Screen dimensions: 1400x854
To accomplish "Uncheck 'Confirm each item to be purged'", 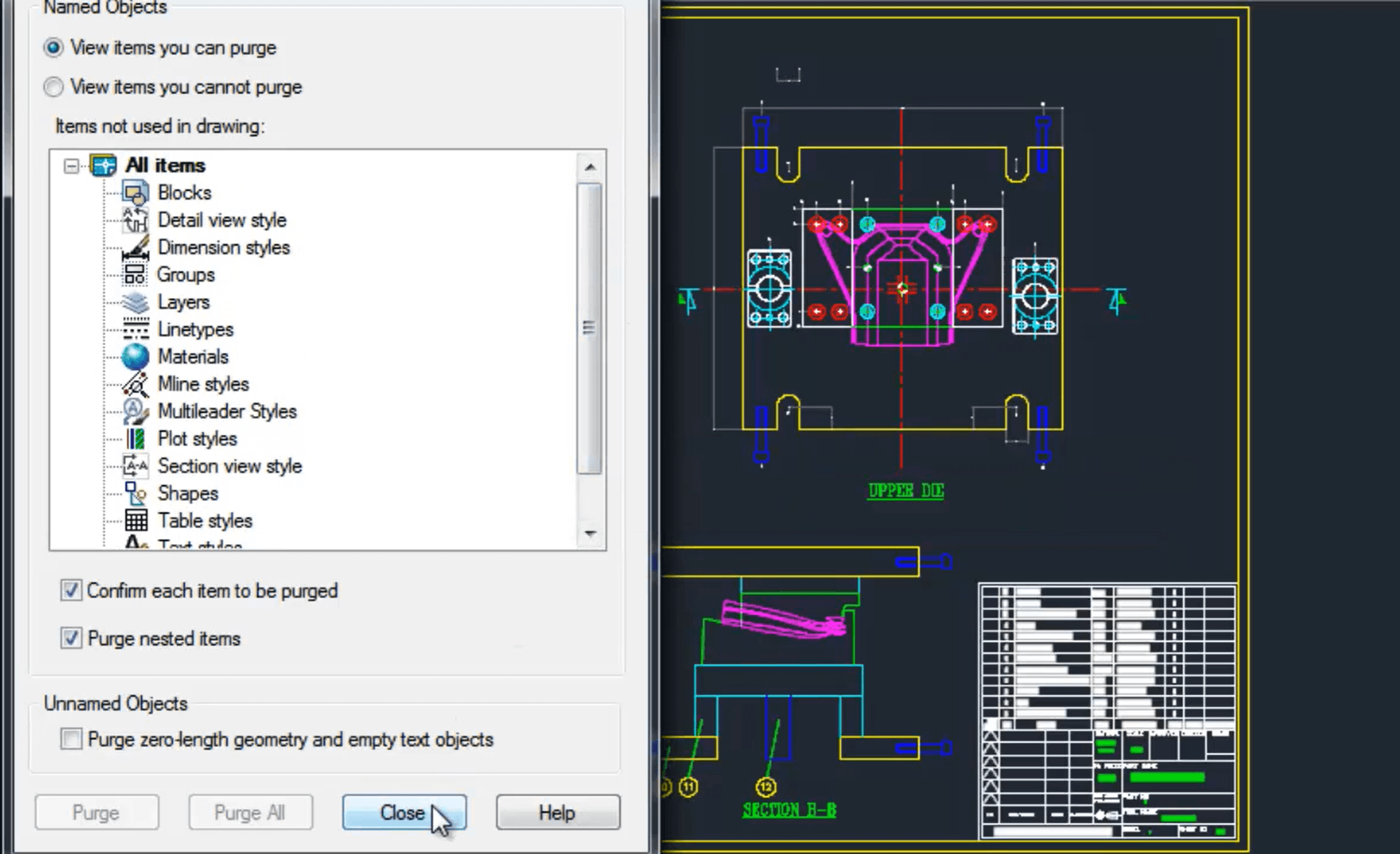I will 71,591.
